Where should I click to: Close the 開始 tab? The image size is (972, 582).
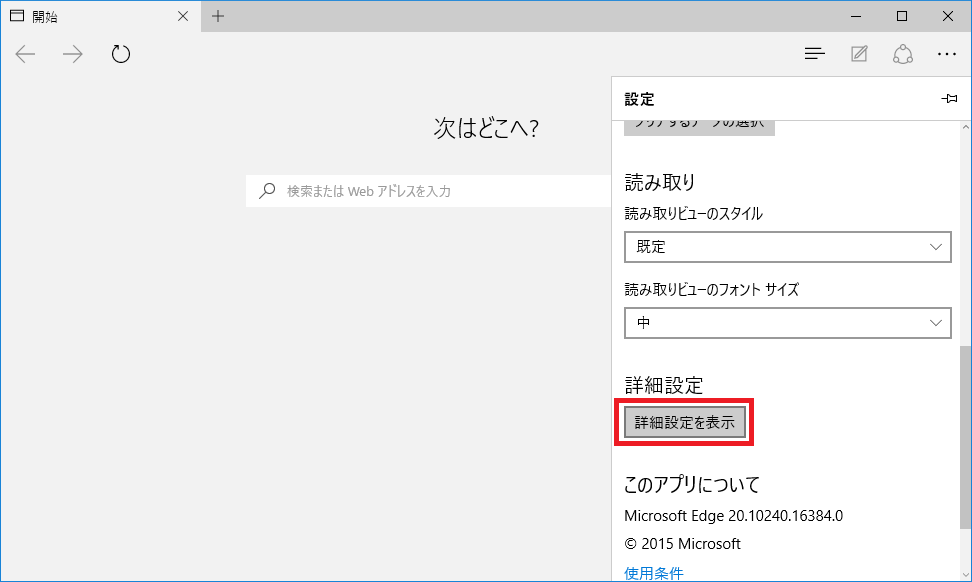183,16
